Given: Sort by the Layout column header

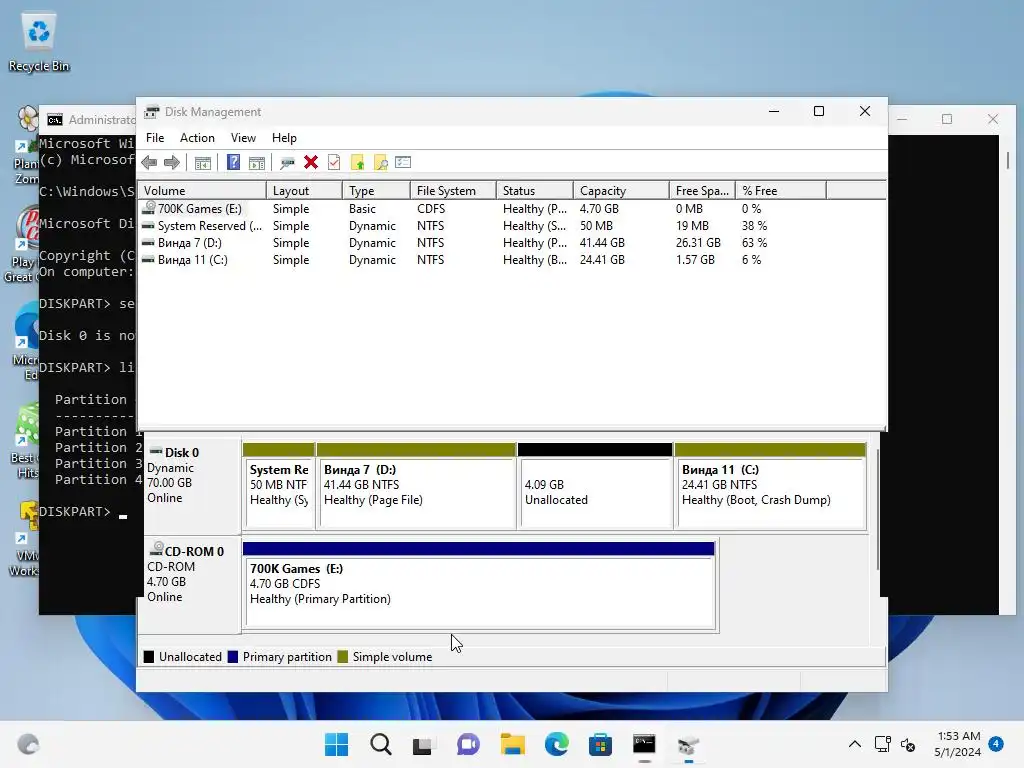Looking at the screenshot, I should tap(304, 191).
